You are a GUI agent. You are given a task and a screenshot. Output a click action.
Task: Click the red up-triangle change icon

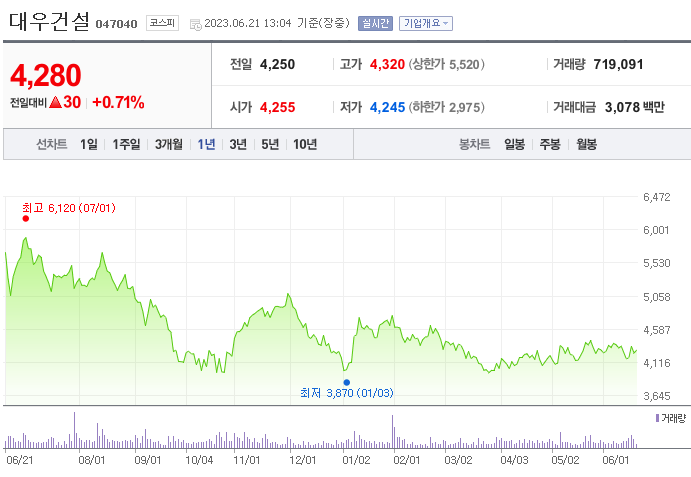(55, 103)
